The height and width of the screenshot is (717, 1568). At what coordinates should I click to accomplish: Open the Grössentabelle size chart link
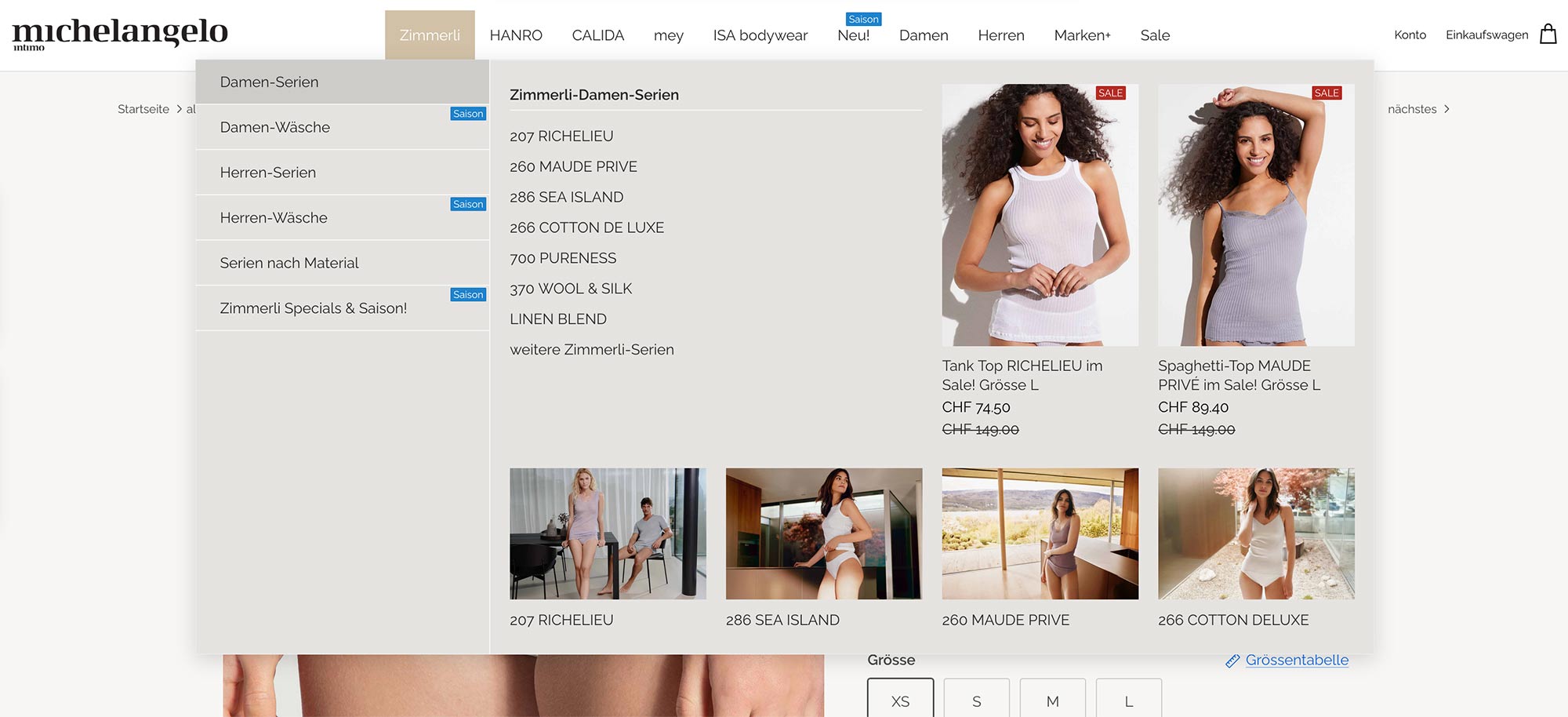tap(1297, 661)
